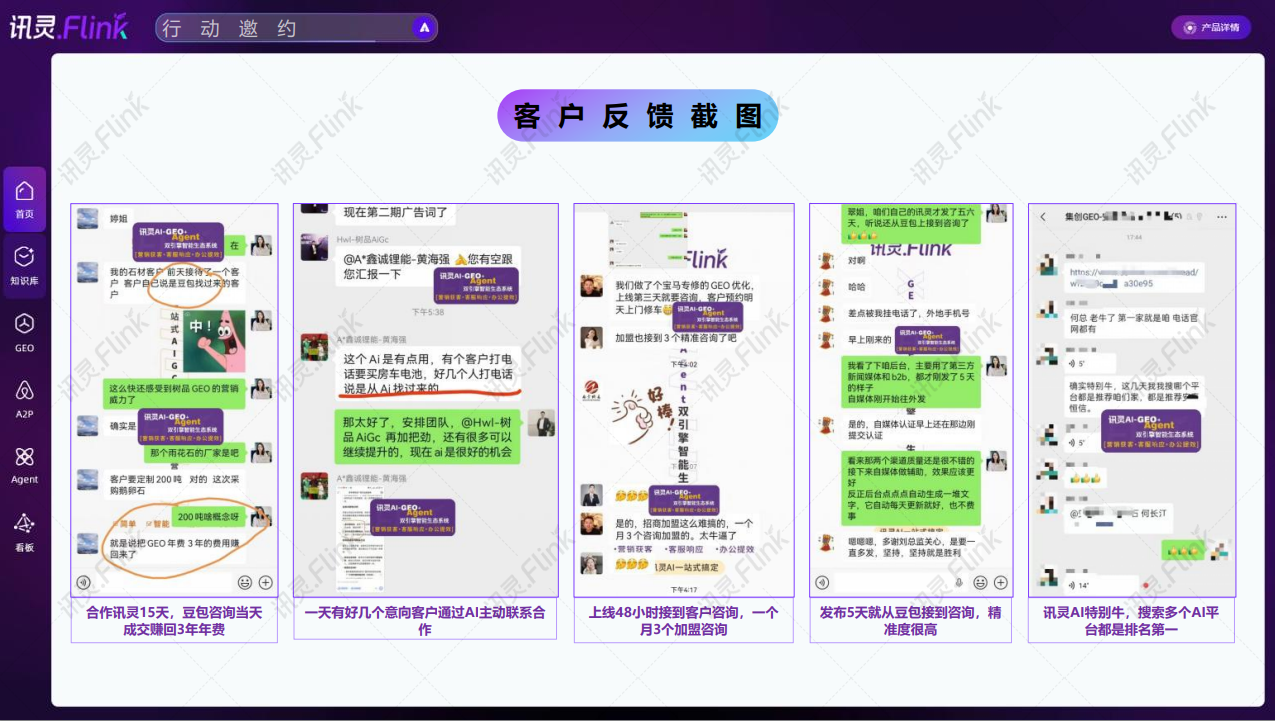Open the second chat screenshot with 鑫诚锂能

click(x=425, y=400)
